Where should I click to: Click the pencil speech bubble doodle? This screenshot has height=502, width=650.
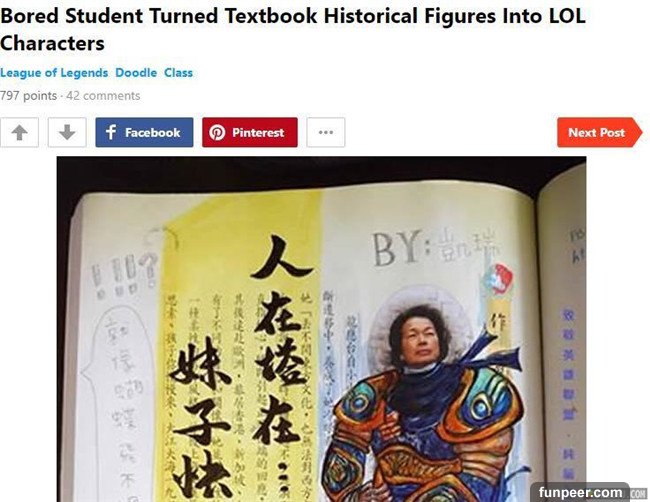tap(123, 402)
